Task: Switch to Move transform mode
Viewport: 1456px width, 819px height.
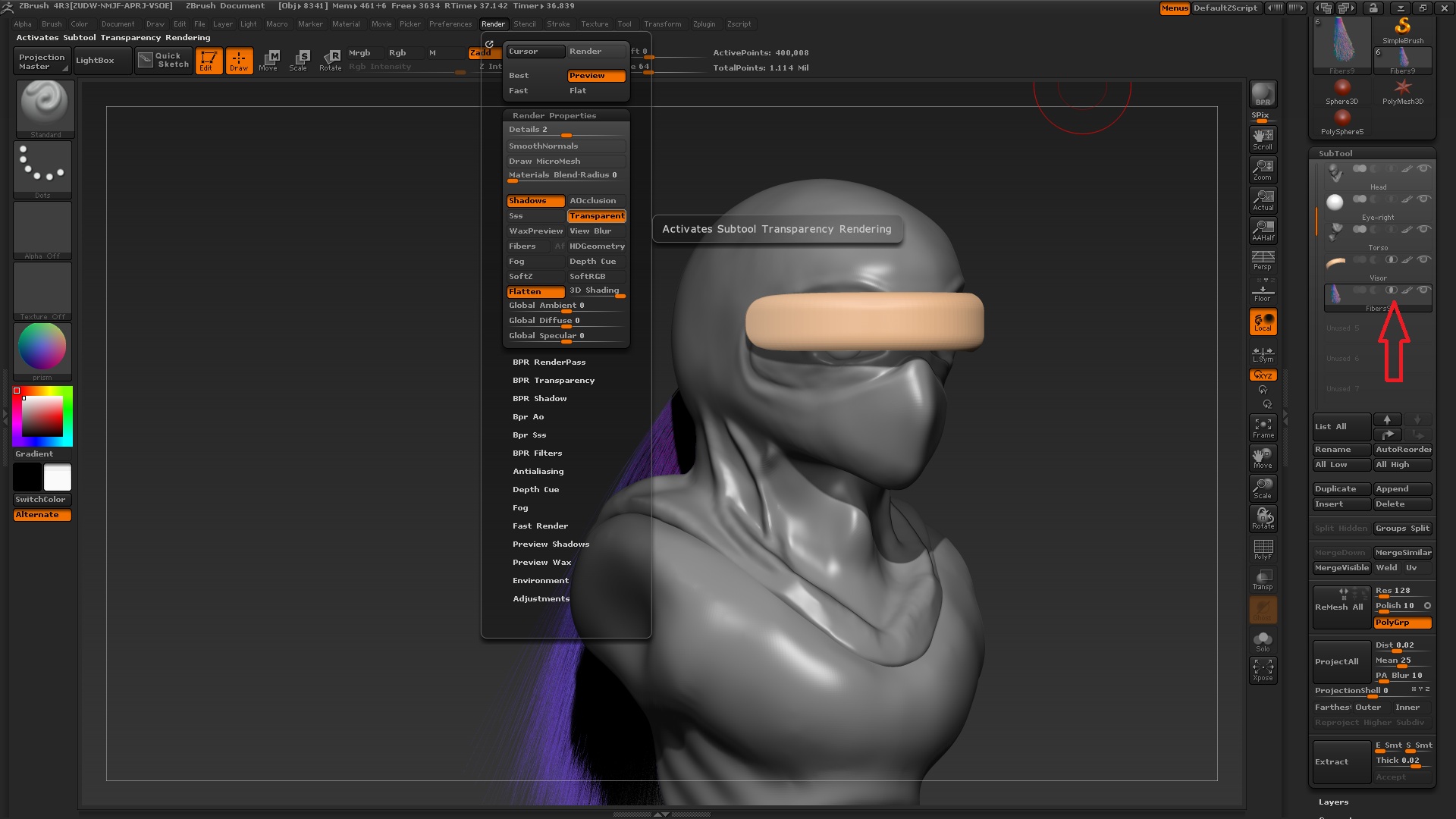Action: point(268,61)
